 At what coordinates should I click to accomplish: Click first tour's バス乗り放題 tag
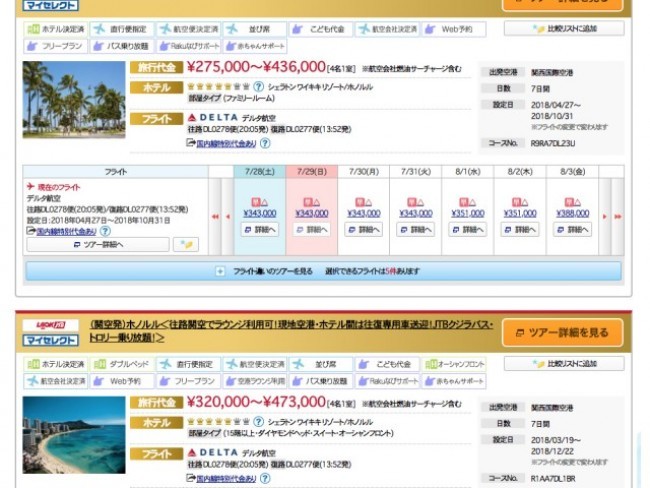tap(122, 46)
